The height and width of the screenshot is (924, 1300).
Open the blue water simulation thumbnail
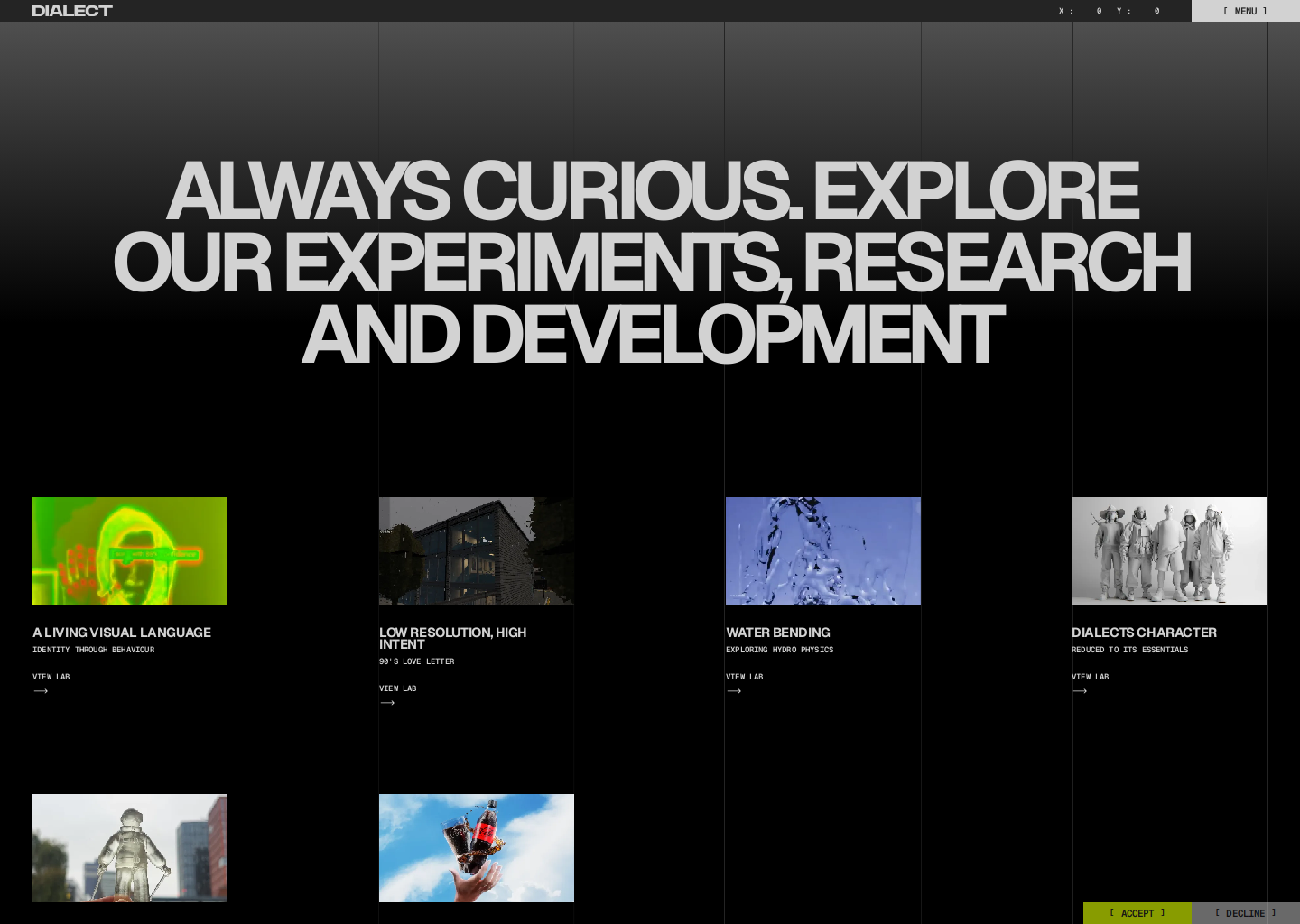tap(823, 551)
